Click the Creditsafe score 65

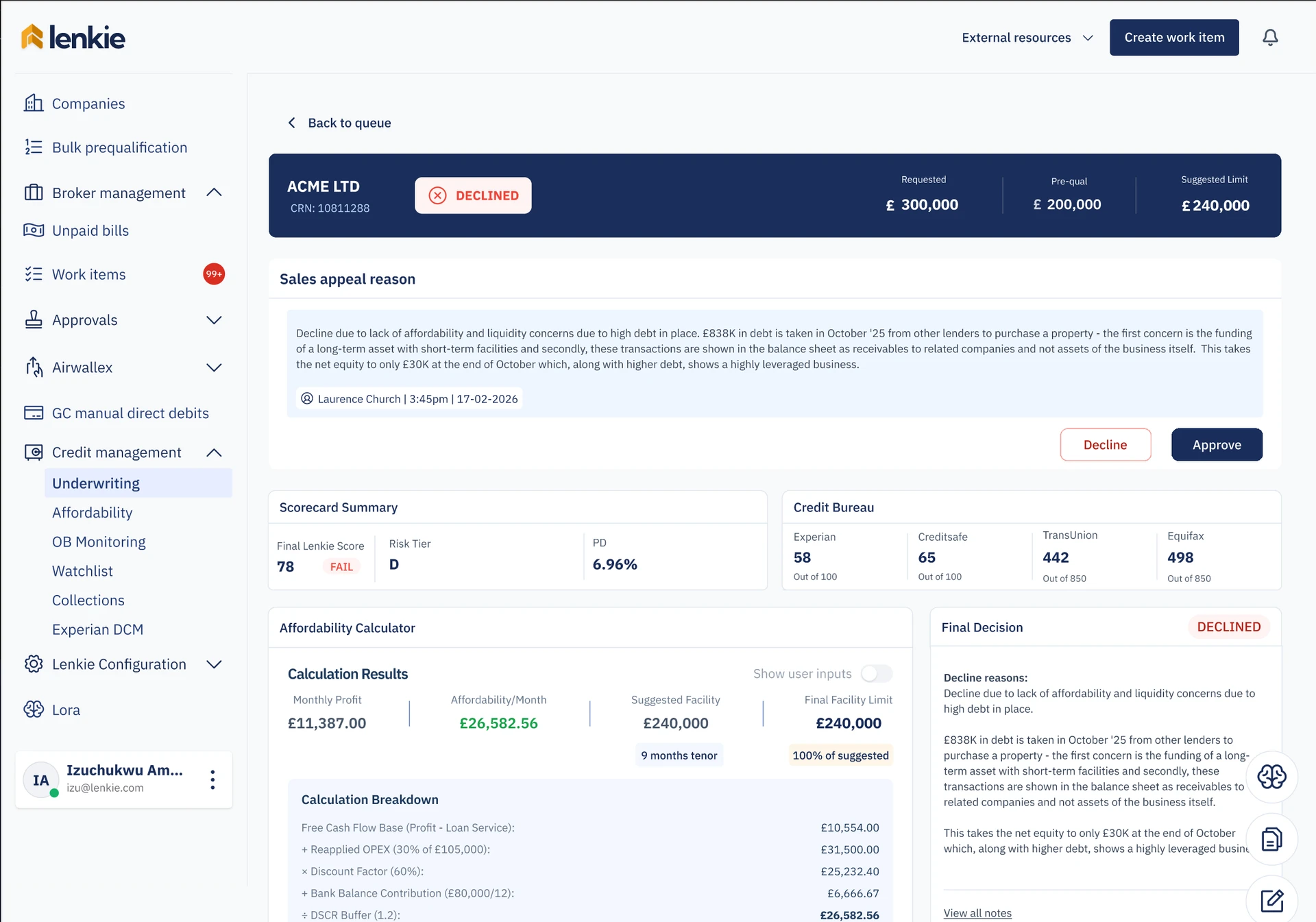pyautogui.click(x=927, y=557)
